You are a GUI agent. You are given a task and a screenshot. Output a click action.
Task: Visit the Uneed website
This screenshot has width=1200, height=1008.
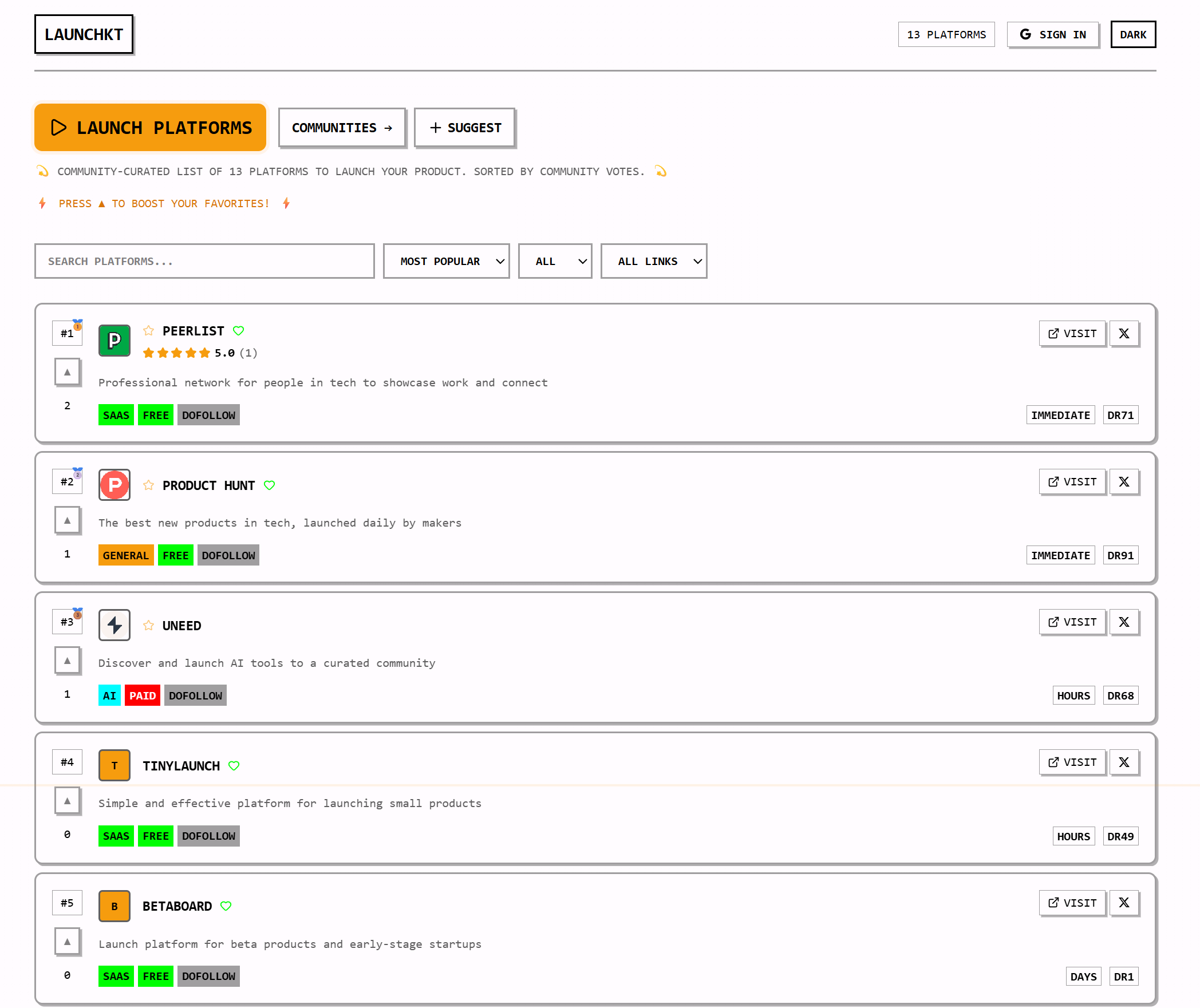coord(1072,622)
